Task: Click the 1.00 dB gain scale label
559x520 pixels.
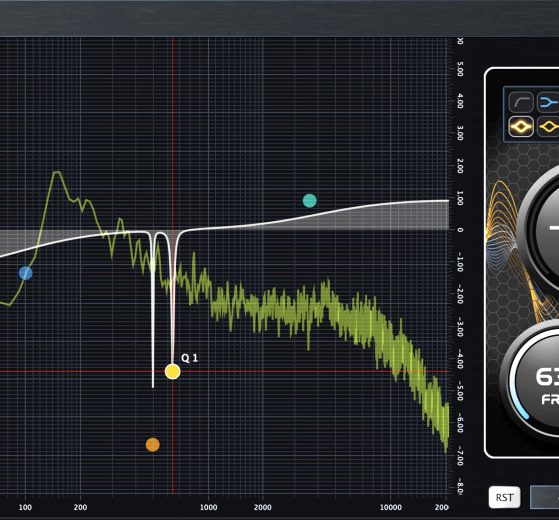Action: (x=460, y=199)
